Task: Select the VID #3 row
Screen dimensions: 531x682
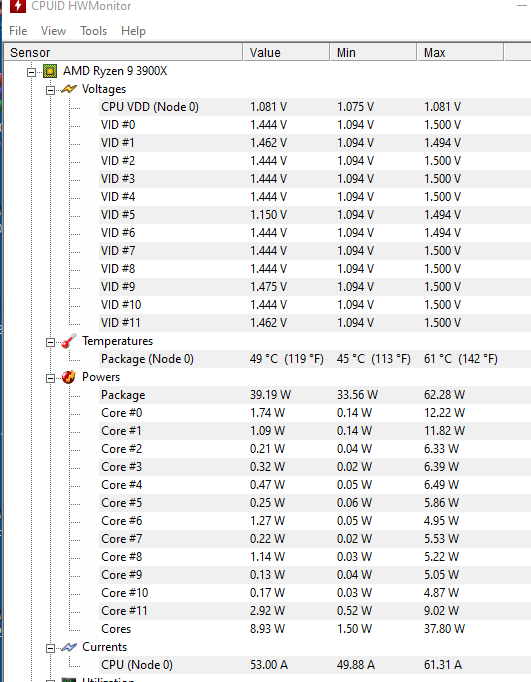Action: click(x=315, y=179)
